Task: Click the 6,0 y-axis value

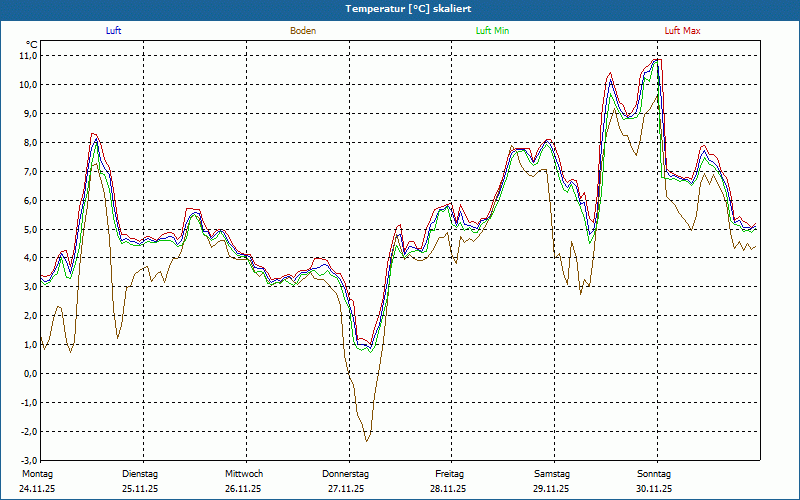Action: (30, 201)
